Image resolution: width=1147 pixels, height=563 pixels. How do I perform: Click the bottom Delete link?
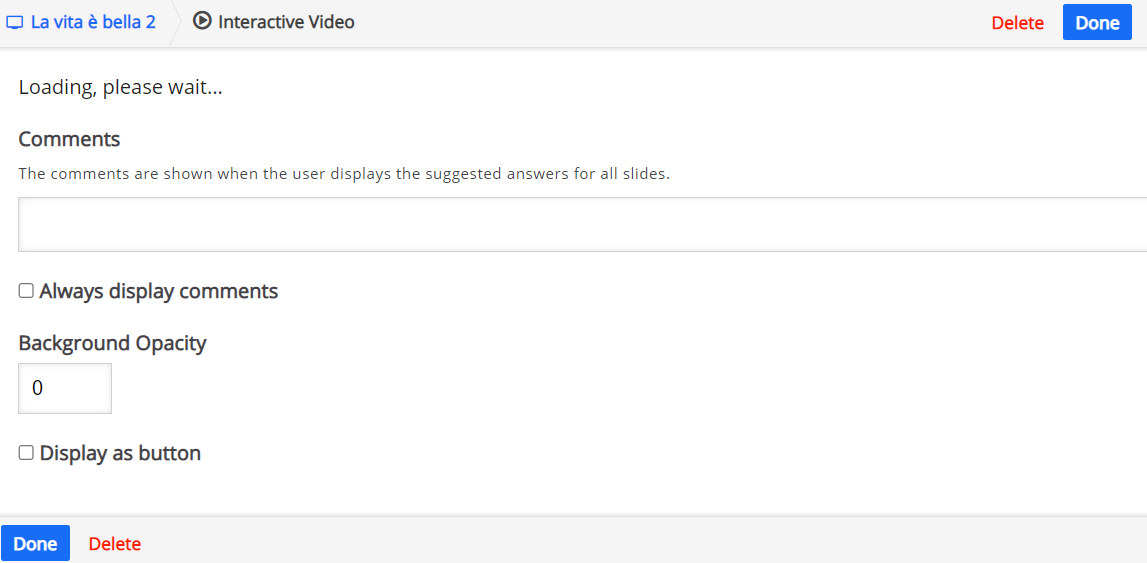click(x=115, y=544)
